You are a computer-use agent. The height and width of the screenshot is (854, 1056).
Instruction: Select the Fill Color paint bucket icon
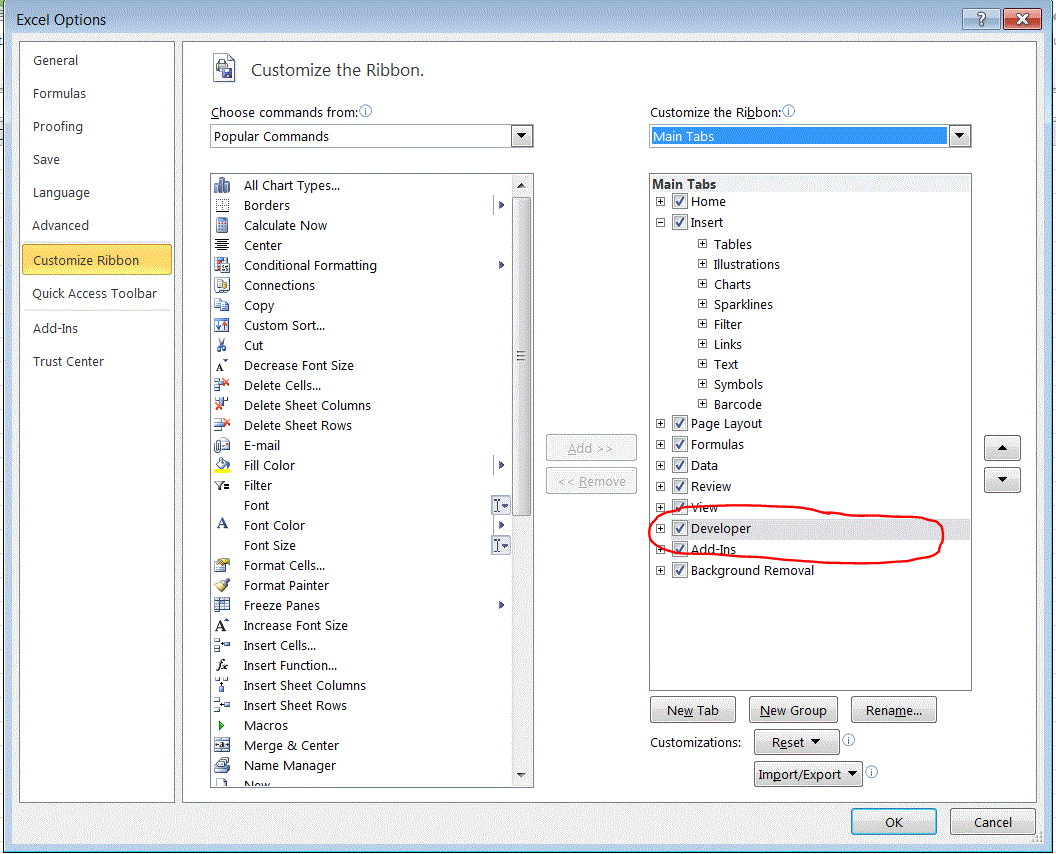[x=222, y=465]
